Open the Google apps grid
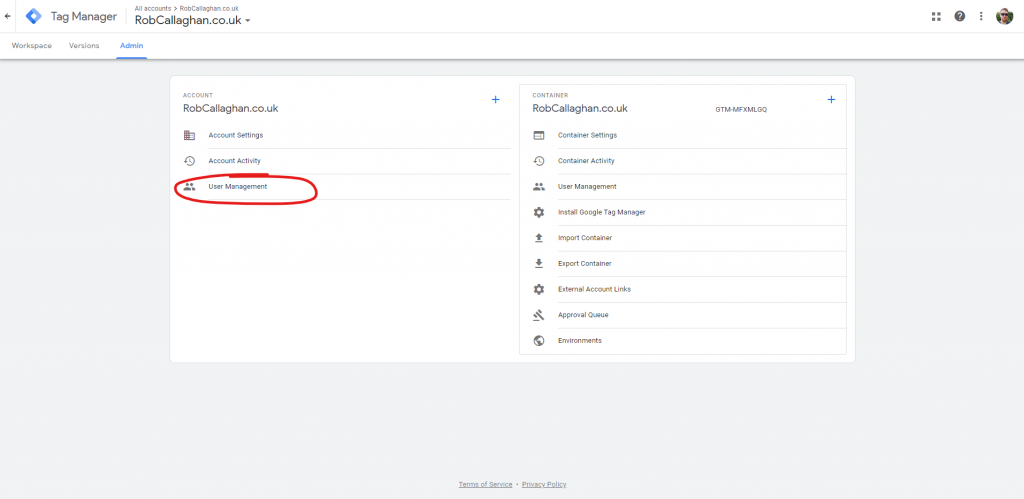The width and height of the screenshot is (1024, 499). pos(936,16)
